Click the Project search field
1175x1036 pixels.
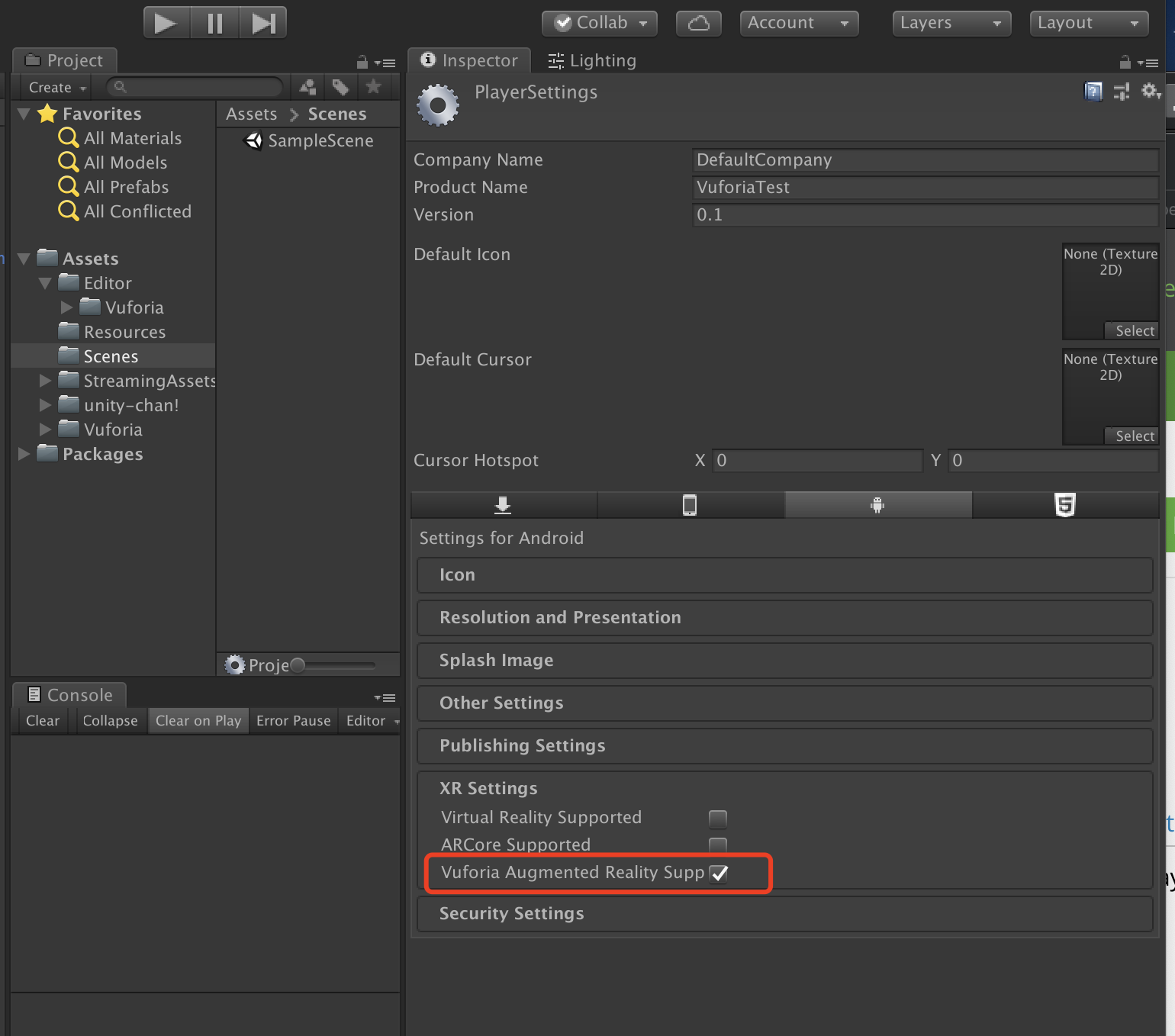[x=195, y=87]
